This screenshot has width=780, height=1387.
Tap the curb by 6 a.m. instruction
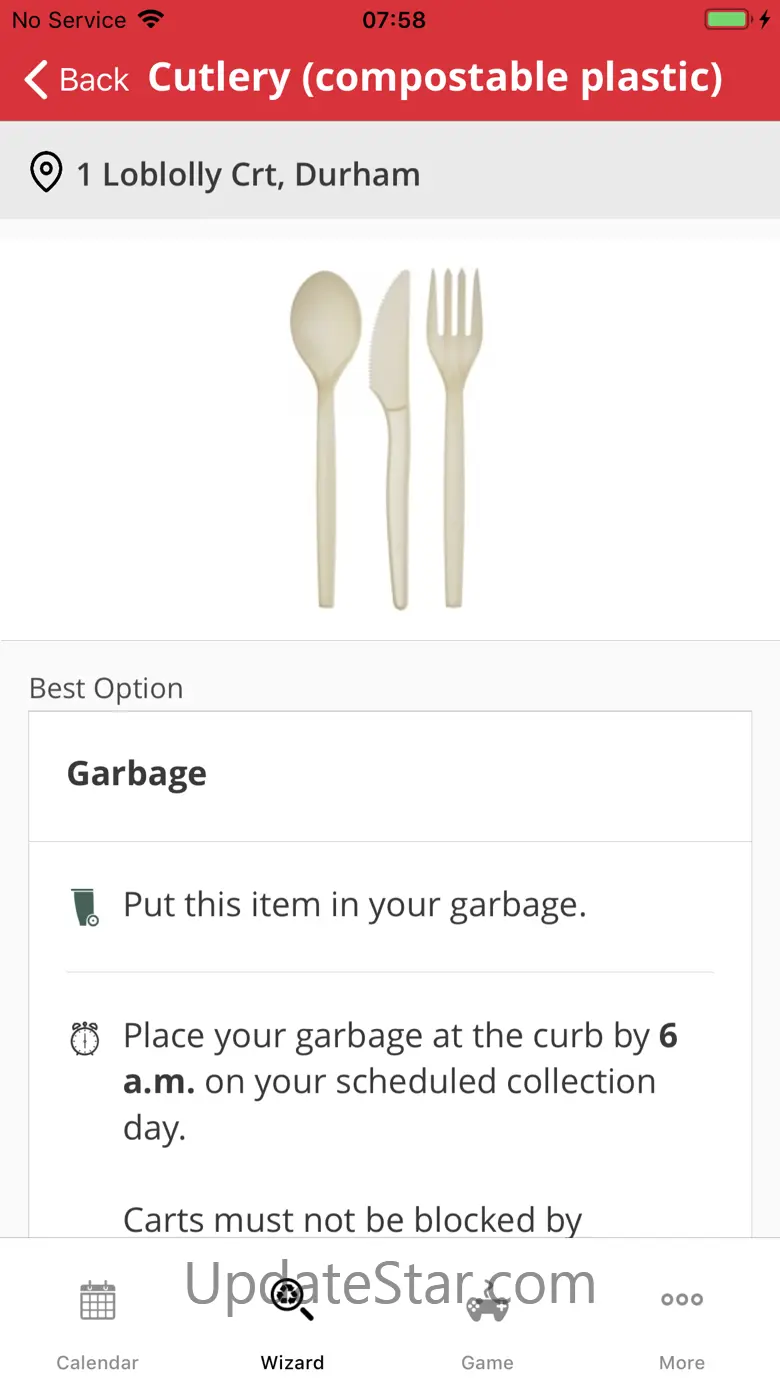coord(400,1082)
